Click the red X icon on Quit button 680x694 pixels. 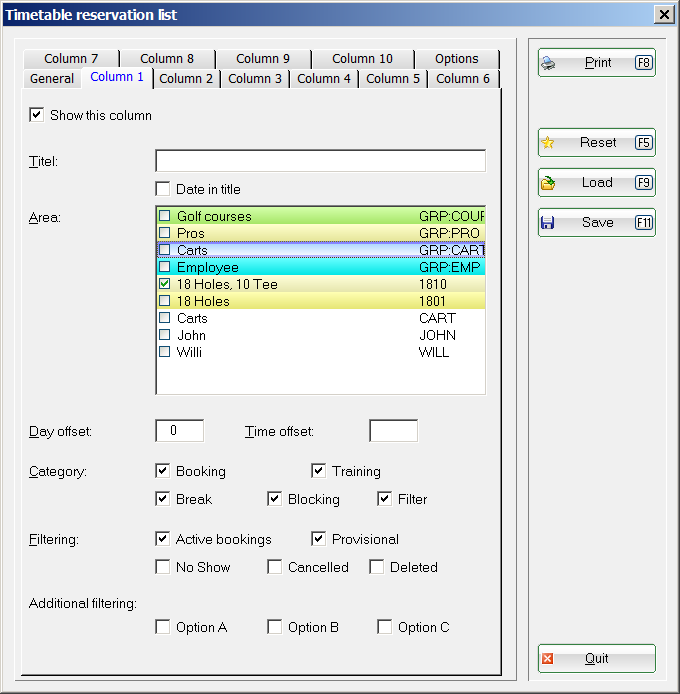coord(548,659)
